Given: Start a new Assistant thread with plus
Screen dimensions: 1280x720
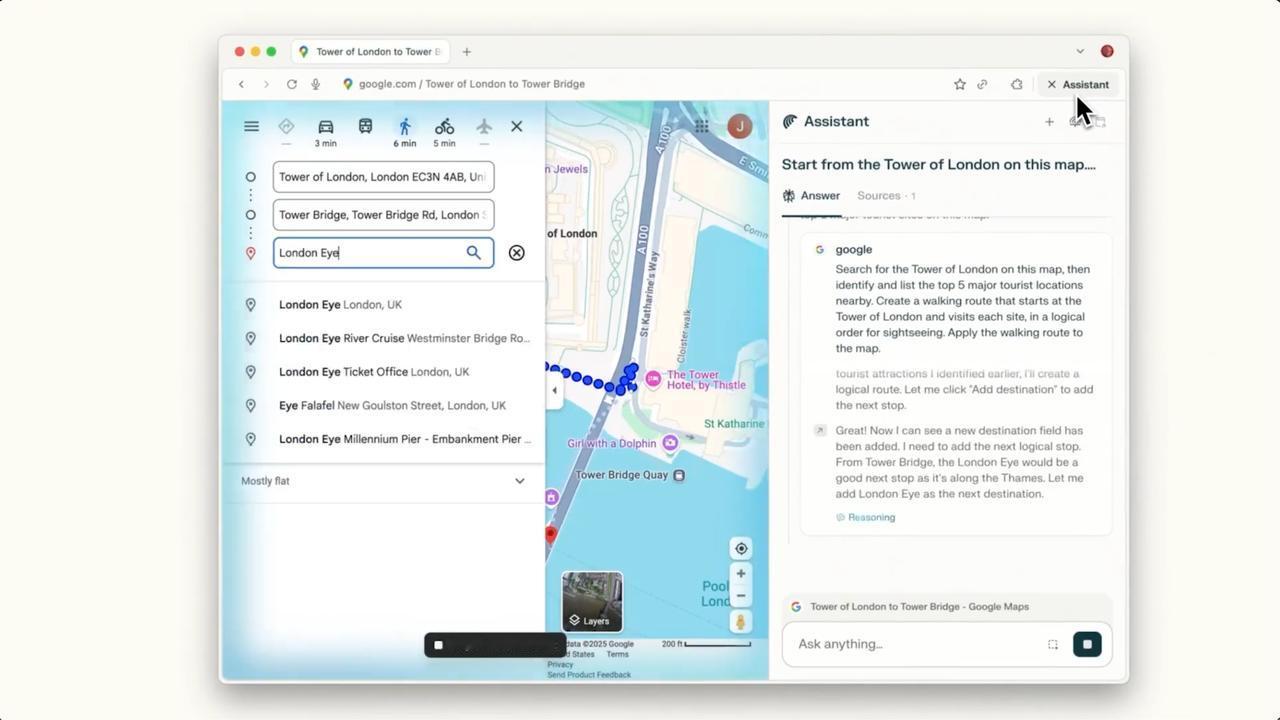Looking at the screenshot, I should coord(1049,122).
